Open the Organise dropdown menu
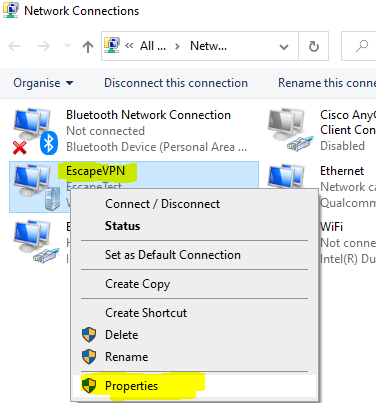The image size is (376, 403). point(43,83)
